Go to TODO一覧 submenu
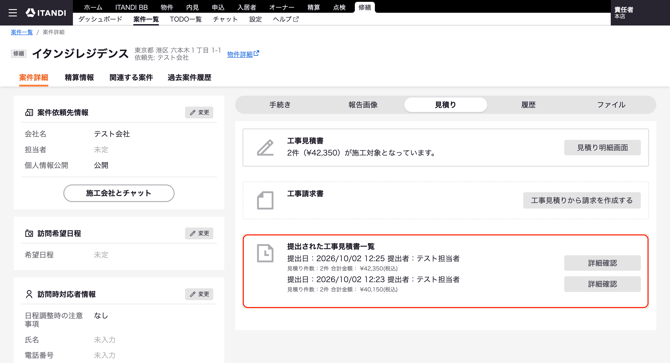 point(185,19)
